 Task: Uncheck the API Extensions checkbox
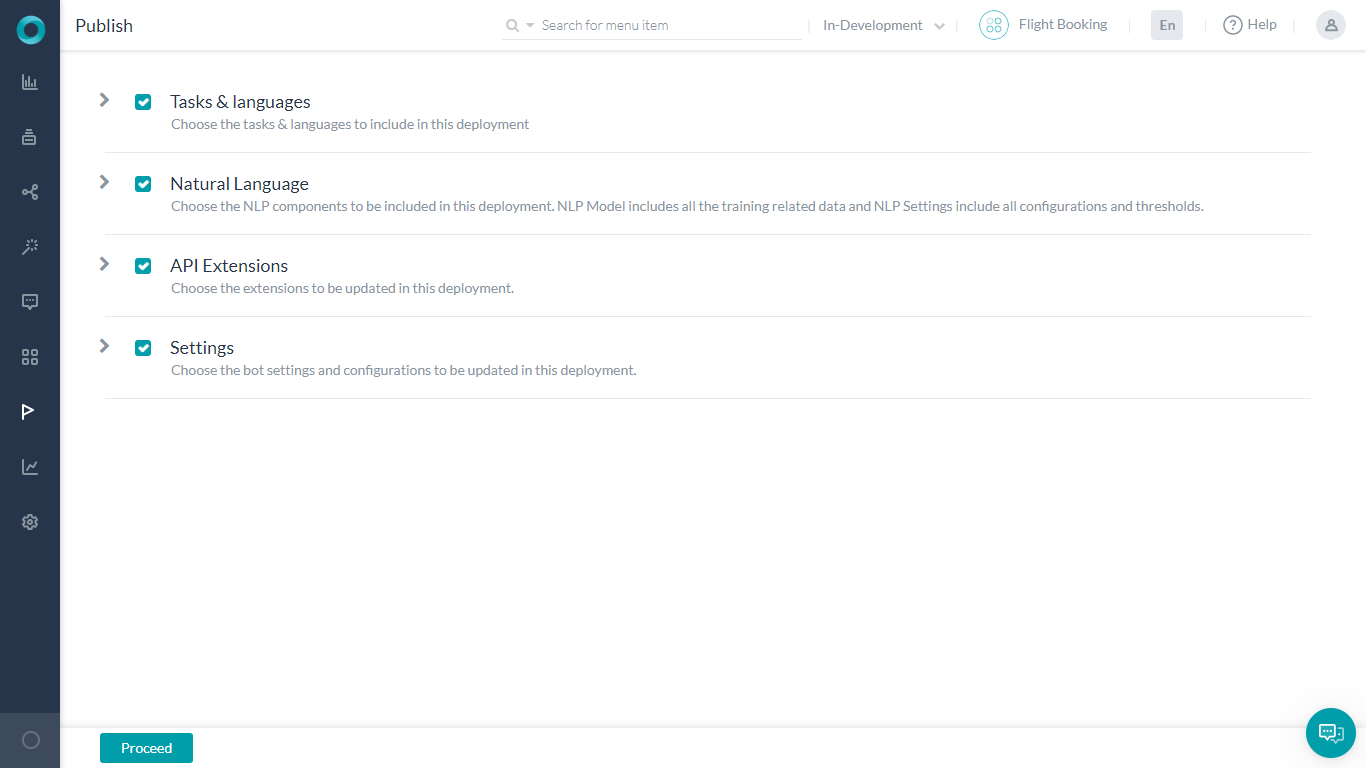[143, 265]
